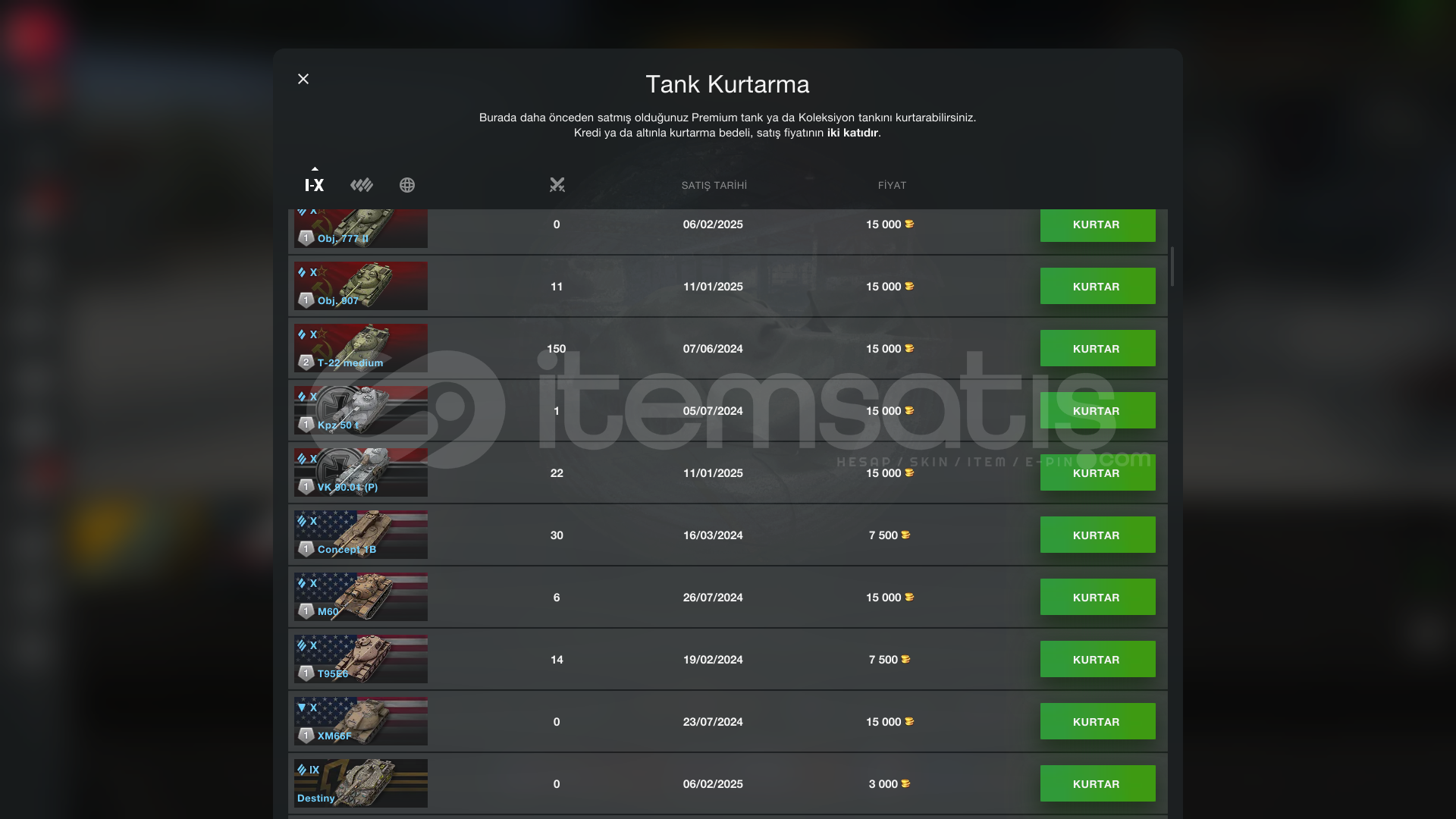Click Kurtar for Concept 1B

point(1097,535)
